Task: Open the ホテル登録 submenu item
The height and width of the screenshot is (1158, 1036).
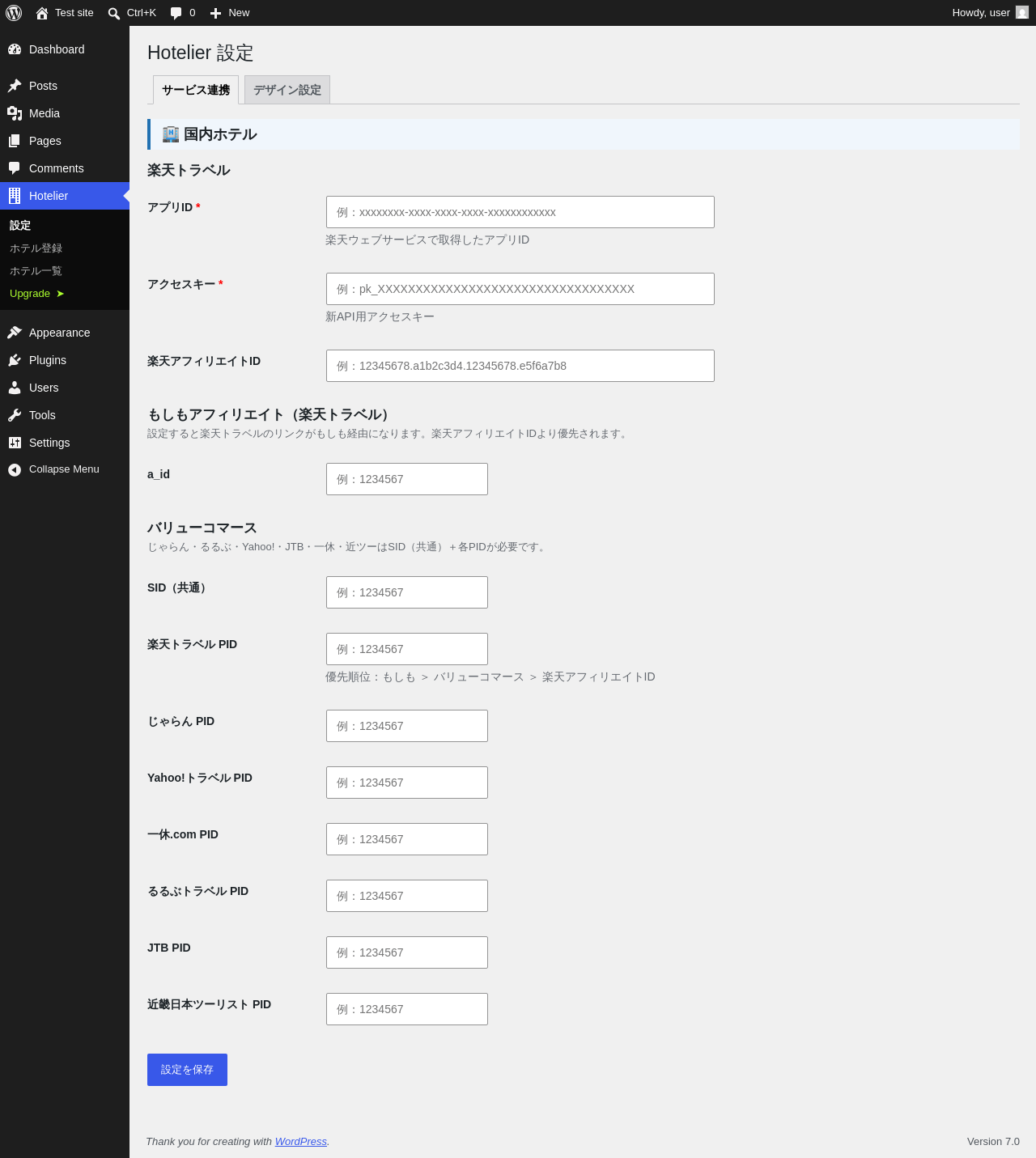Action: point(36,248)
